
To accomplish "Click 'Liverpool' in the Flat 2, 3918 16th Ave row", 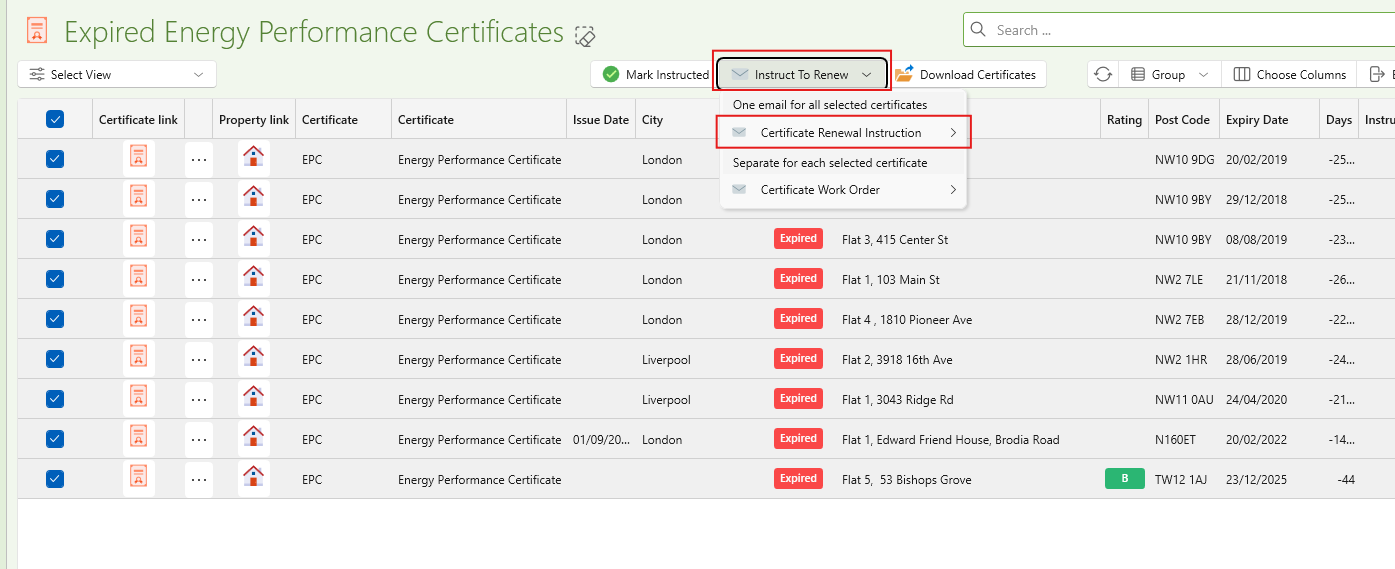I will pos(666,359).
